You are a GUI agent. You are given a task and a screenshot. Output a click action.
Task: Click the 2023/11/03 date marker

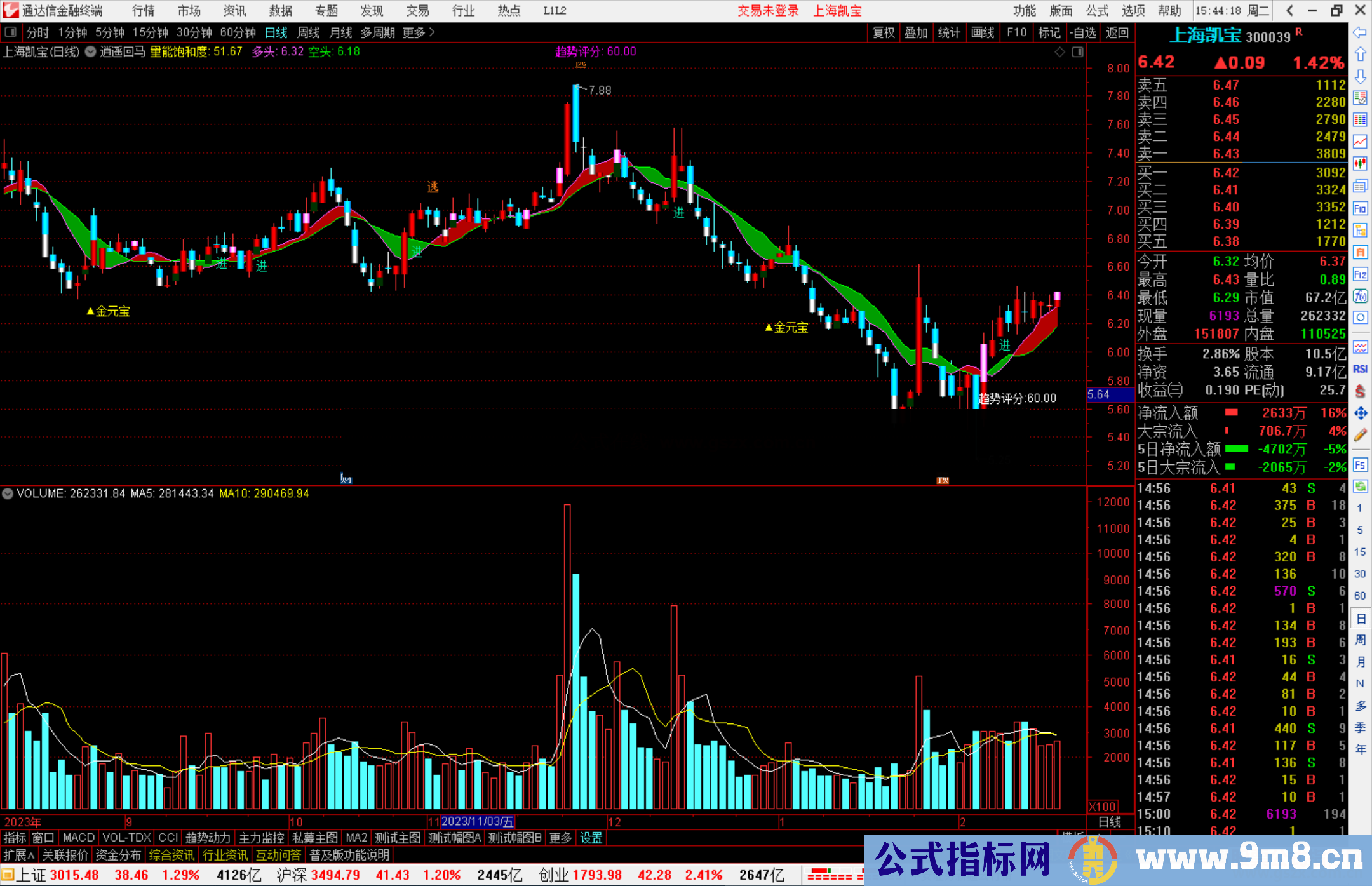tap(477, 822)
